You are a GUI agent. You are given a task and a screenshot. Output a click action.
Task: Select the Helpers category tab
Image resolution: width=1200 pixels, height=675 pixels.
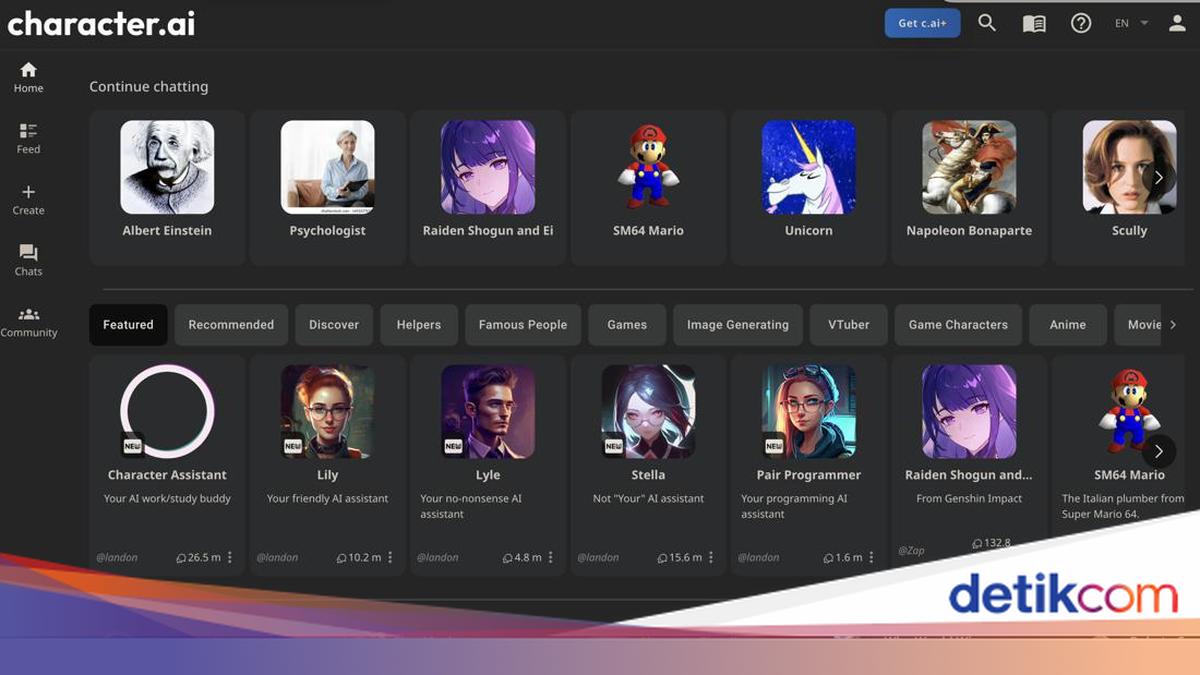point(419,324)
